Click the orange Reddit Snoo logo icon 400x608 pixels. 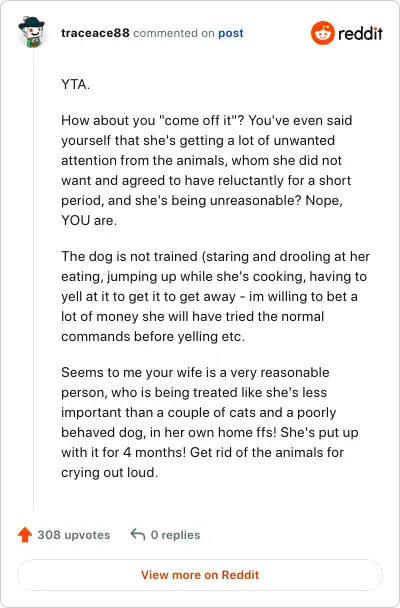pos(322,33)
